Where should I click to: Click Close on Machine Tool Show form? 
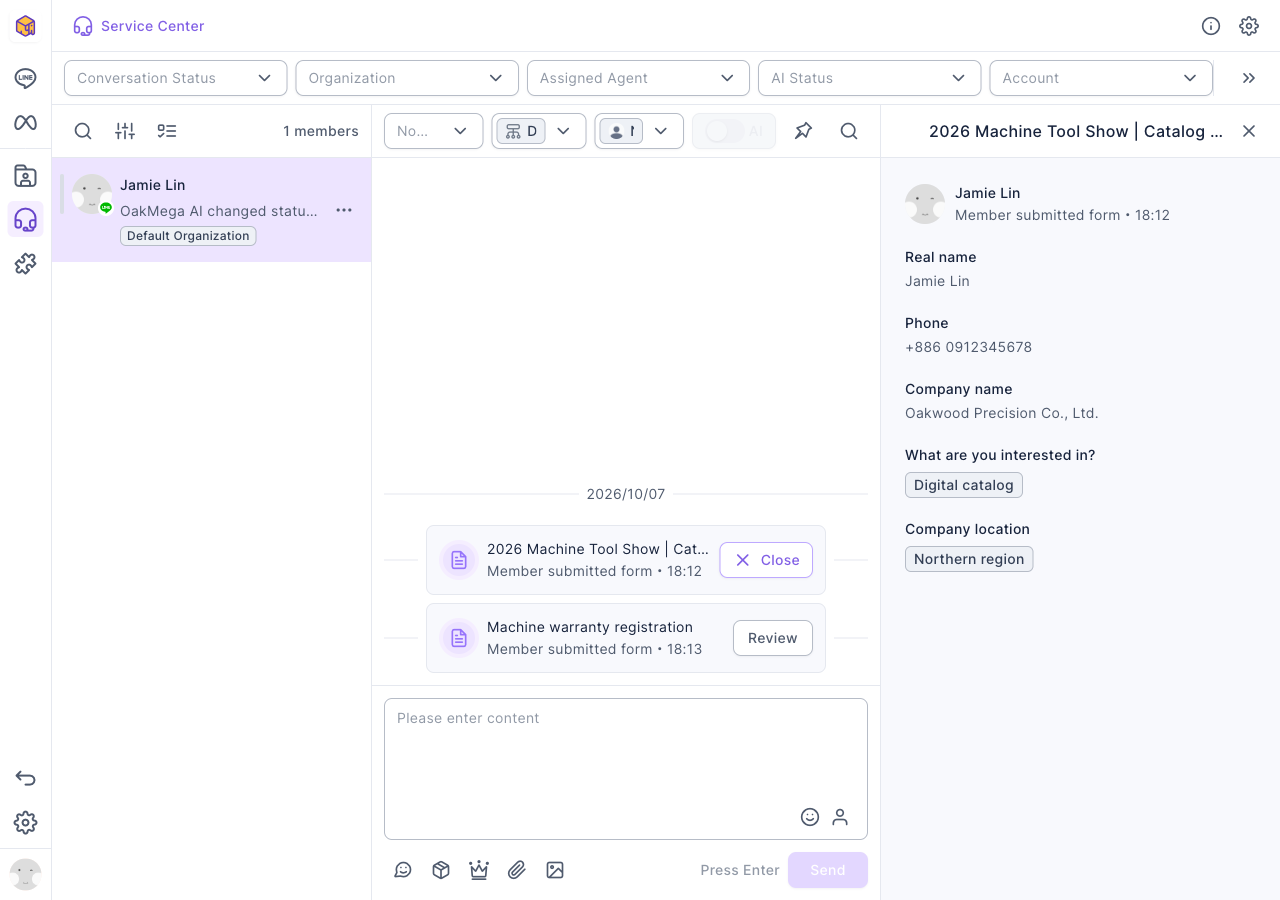[766, 560]
